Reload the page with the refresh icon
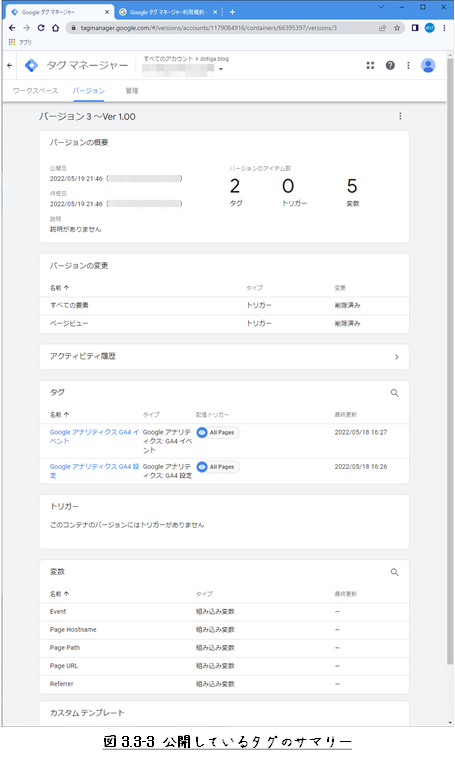 tap(41, 28)
